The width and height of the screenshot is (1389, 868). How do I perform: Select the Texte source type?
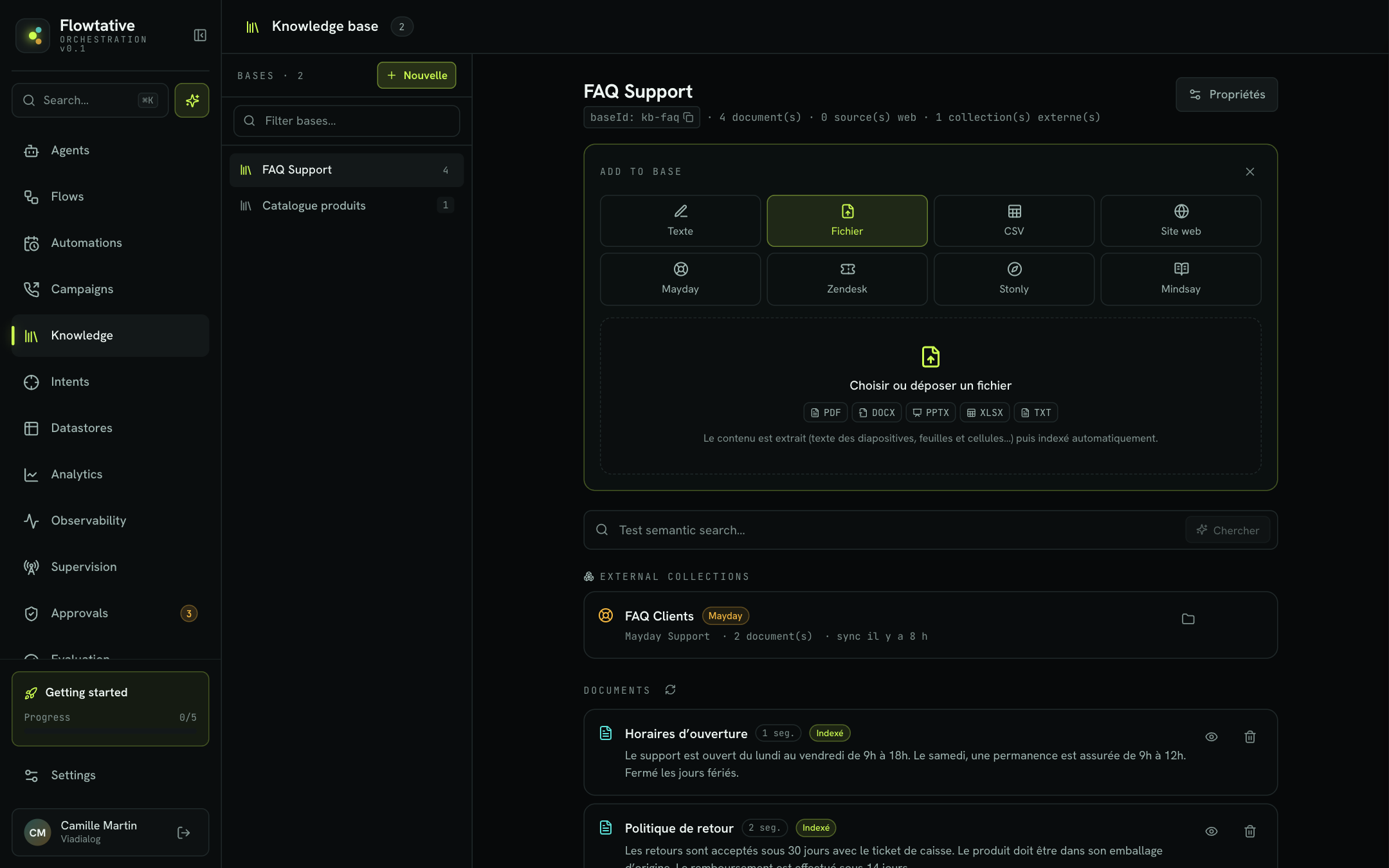click(x=680, y=221)
